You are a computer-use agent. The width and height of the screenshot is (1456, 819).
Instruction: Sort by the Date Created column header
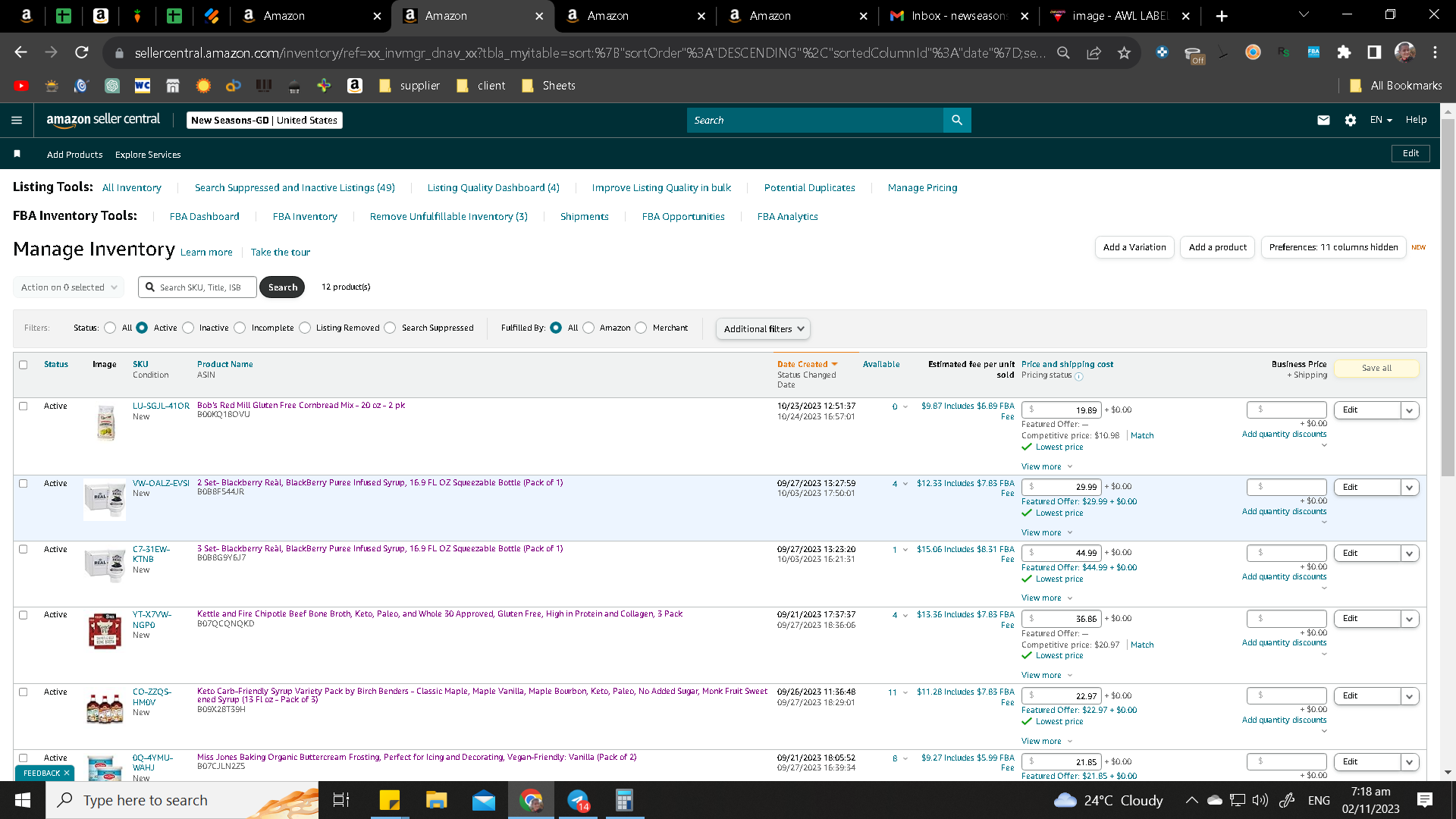click(807, 364)
